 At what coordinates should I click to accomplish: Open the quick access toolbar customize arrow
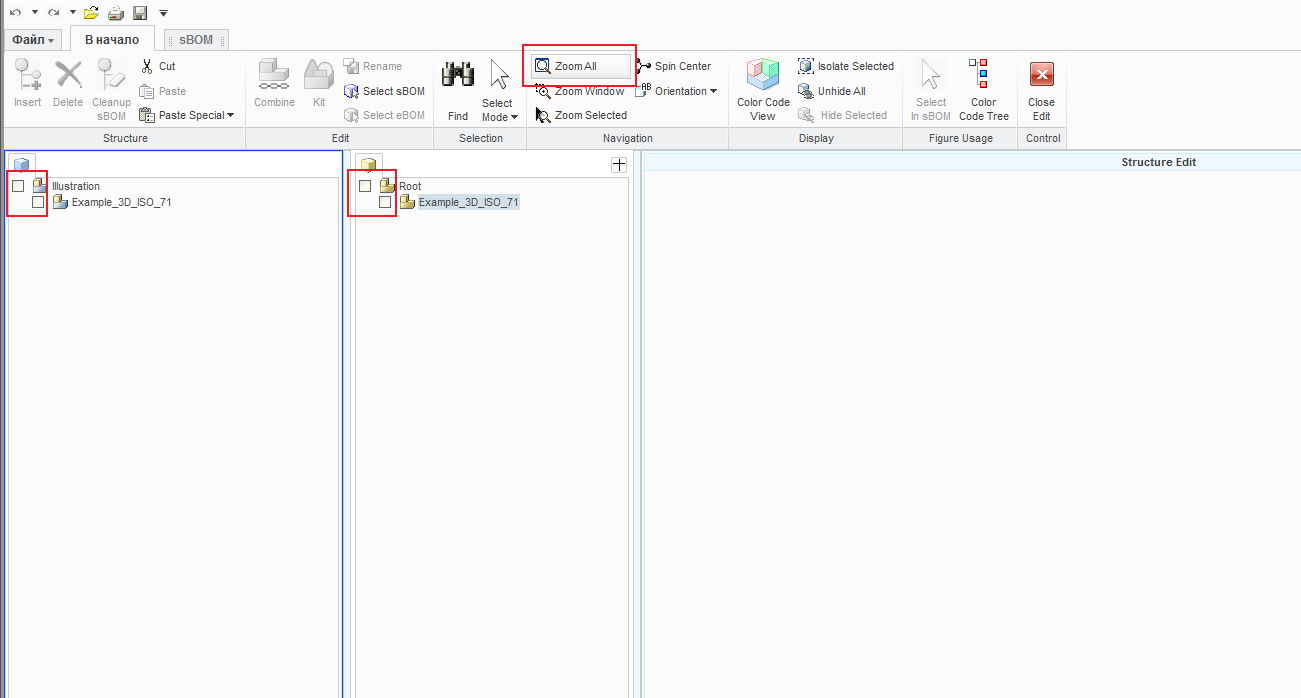(x=163, y=13)
